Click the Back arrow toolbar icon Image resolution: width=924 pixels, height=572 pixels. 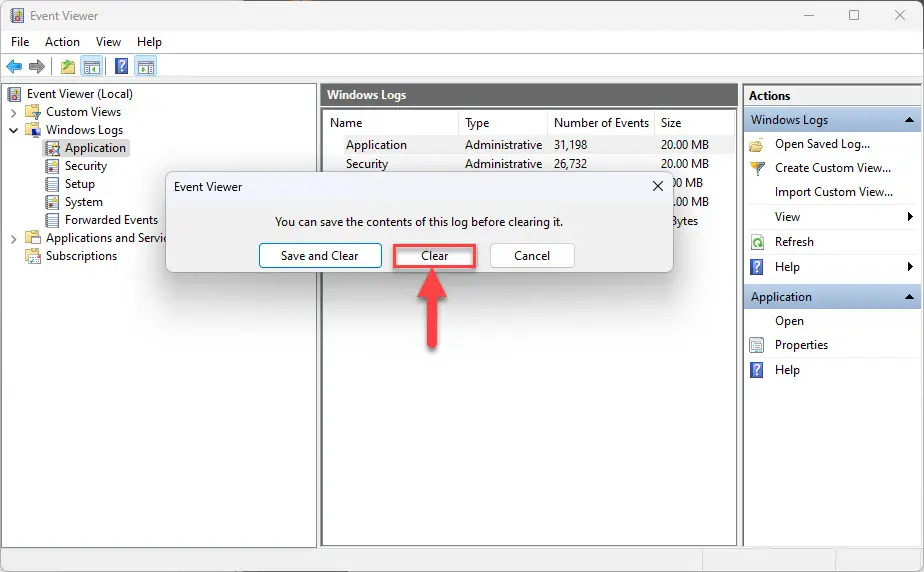pyautogui.click(x=14, y=67)
